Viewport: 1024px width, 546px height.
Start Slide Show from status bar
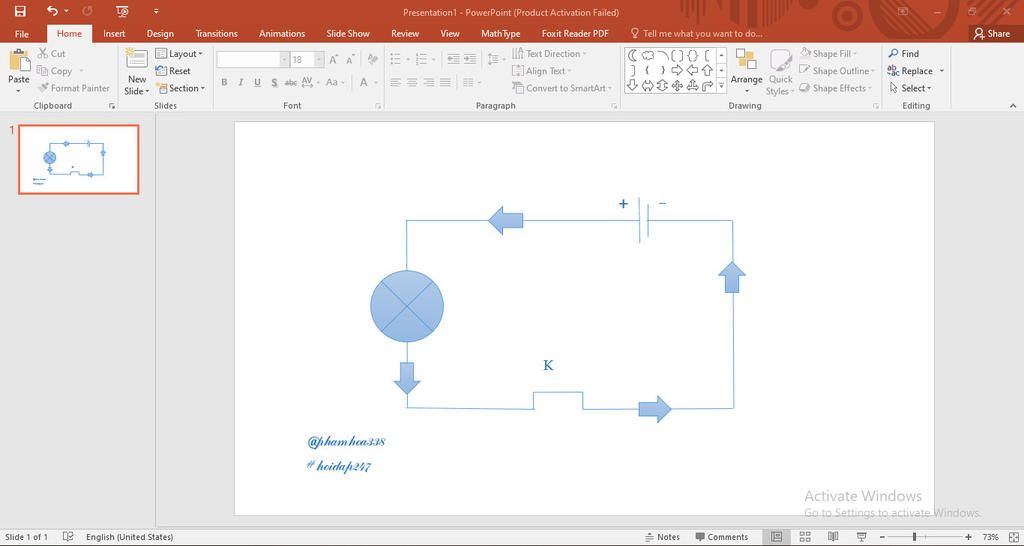(861, 537)
